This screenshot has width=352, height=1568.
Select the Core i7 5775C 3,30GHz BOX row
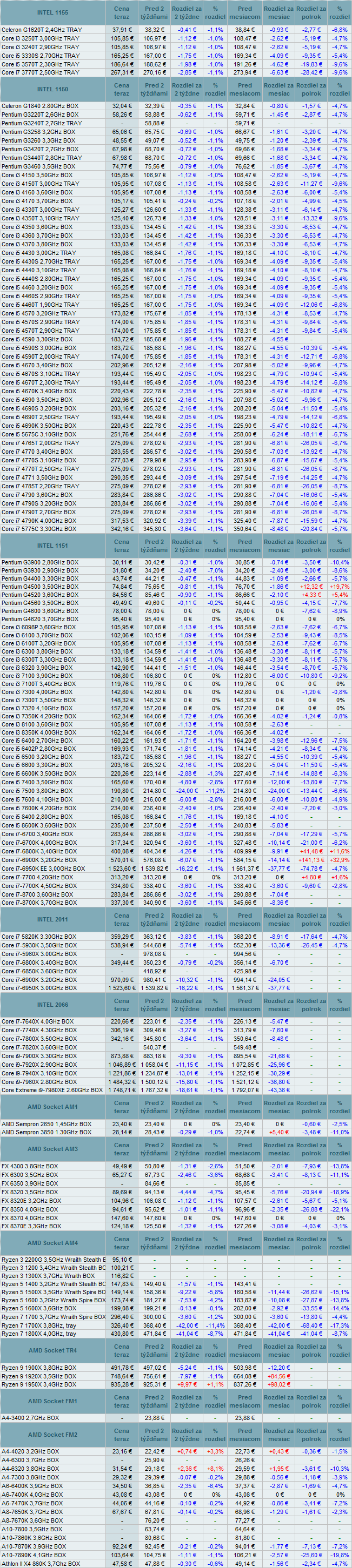[176, 529]
